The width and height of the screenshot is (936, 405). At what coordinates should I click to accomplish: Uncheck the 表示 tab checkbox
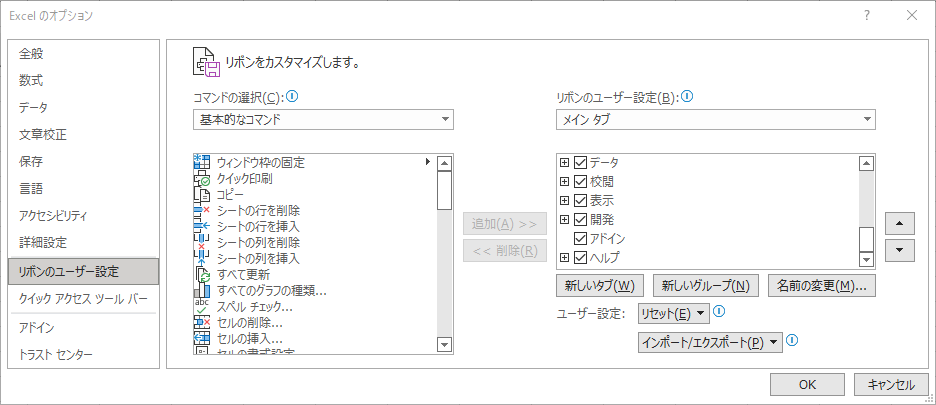pyautogui.click(x=580, y=201)
